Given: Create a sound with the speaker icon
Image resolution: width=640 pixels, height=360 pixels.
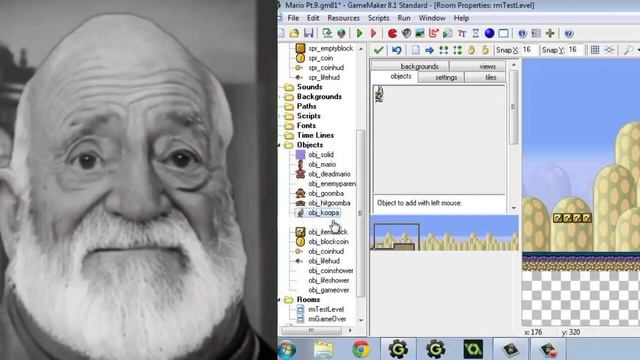Looking at the screenshot, I should pyautogui.click(x=406, y=33).
